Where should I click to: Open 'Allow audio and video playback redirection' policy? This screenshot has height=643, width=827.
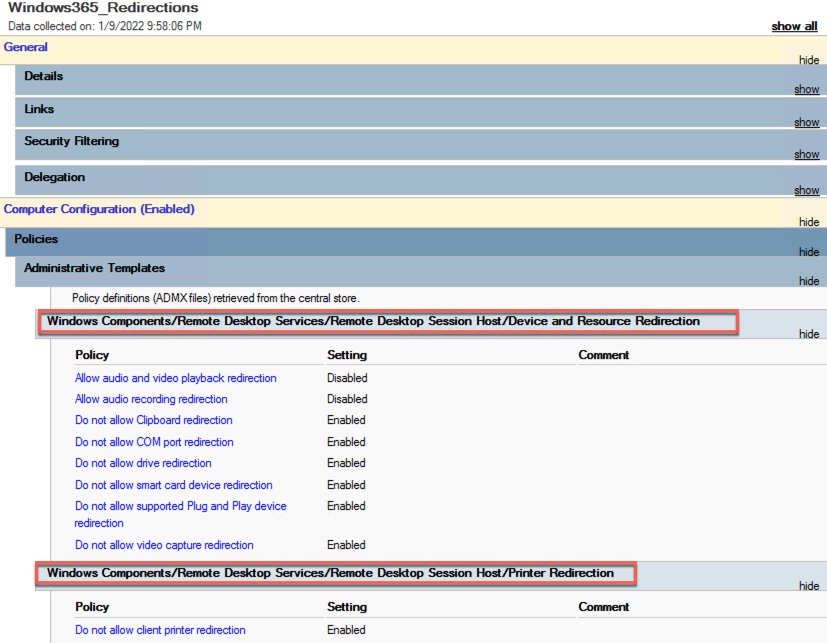[176, 378]
